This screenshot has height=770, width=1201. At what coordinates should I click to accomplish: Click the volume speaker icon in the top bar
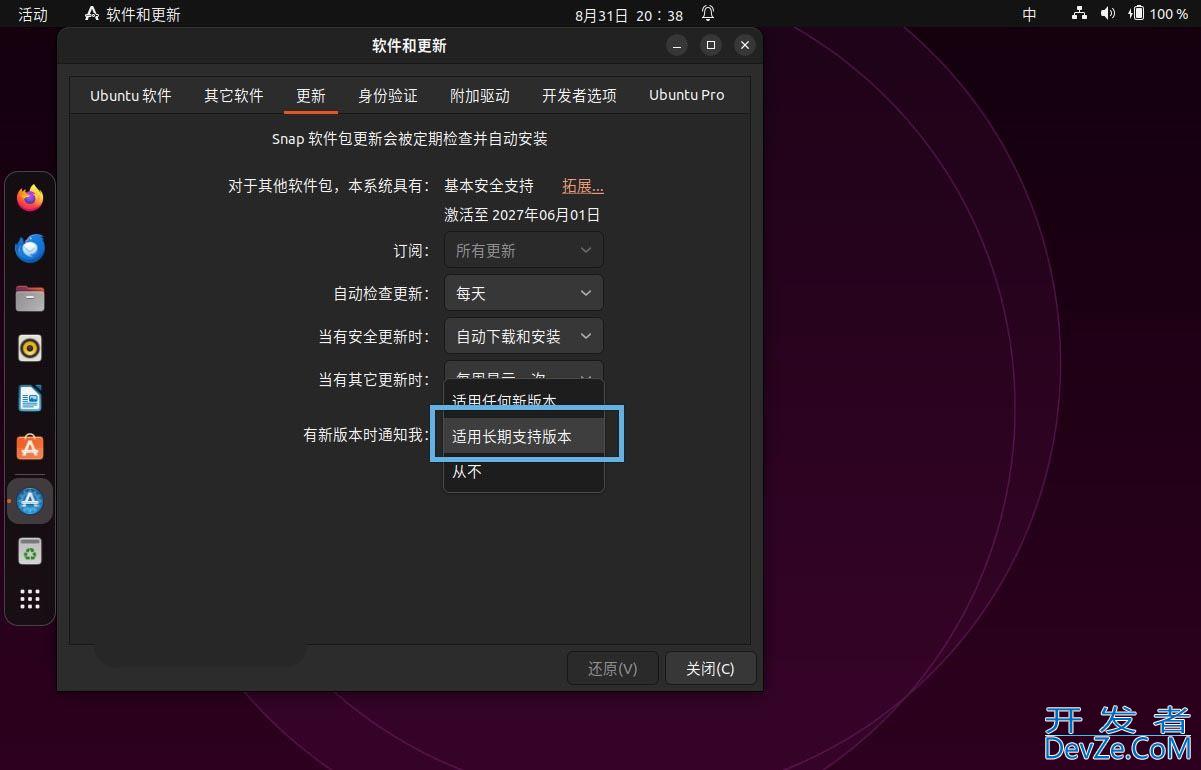click(x=1107, y=14)
